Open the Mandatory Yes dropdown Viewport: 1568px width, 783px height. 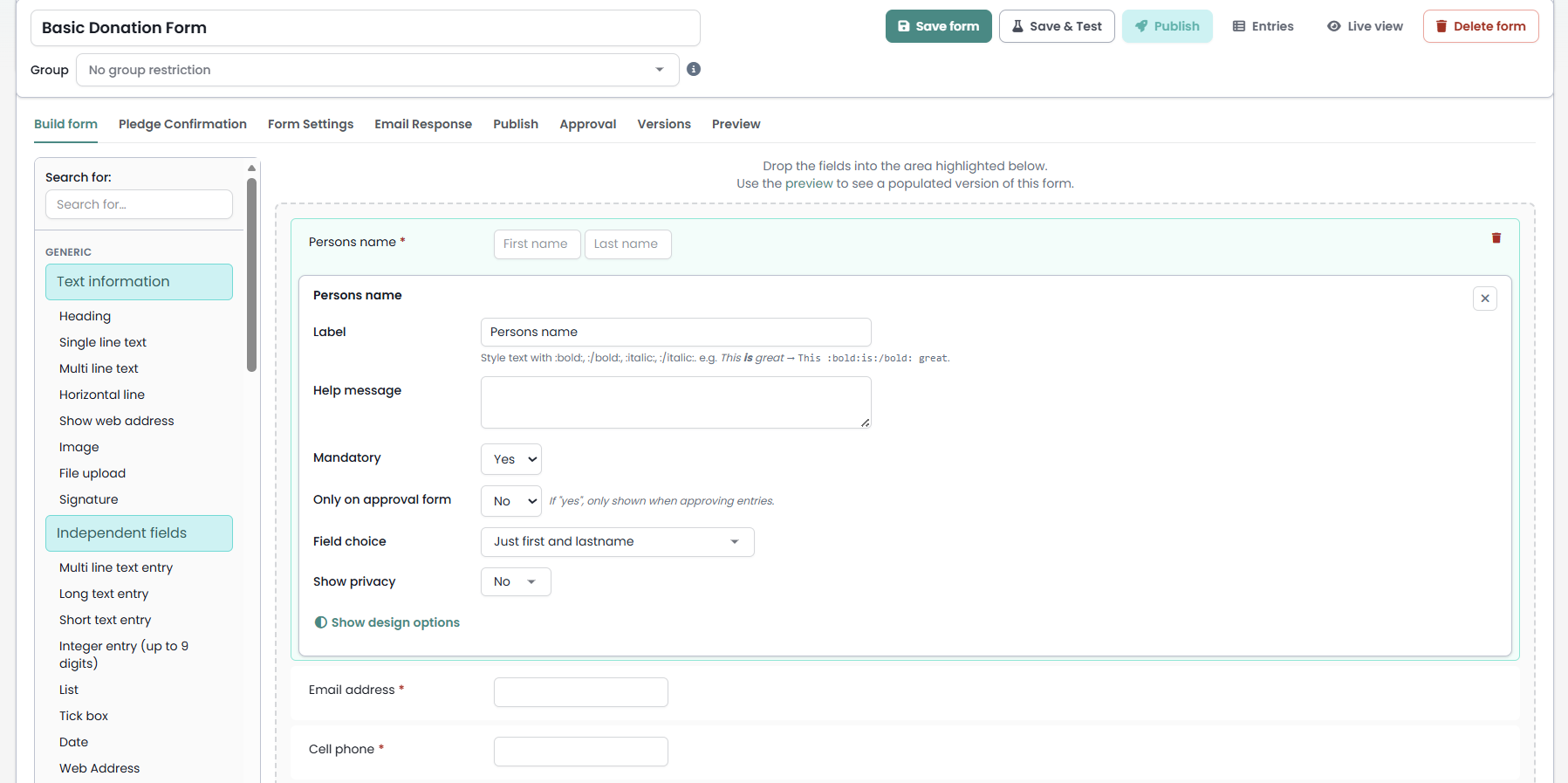(x=511, y=459)
